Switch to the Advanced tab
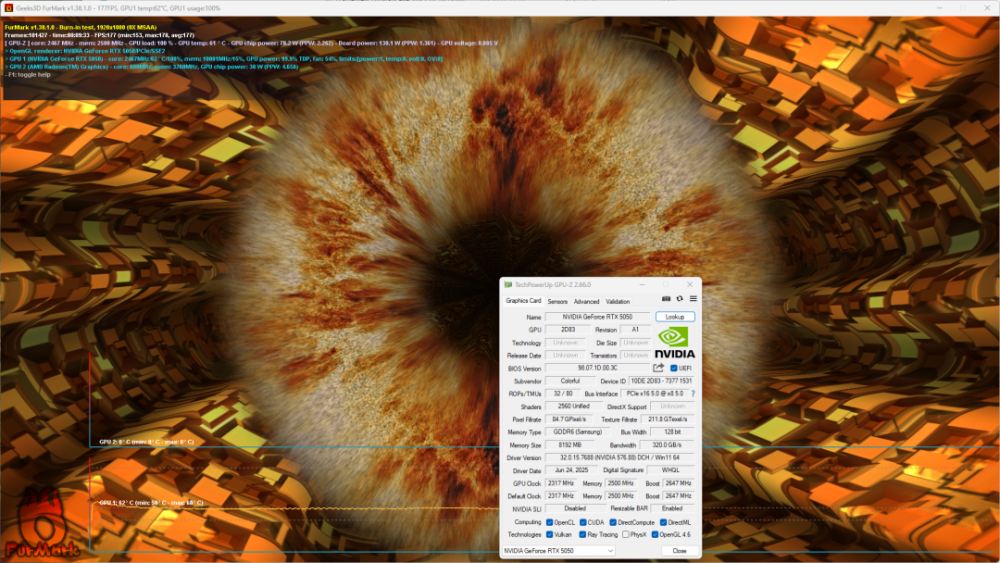The height and width of the screenshot is (563, 1000). [586, 302]
